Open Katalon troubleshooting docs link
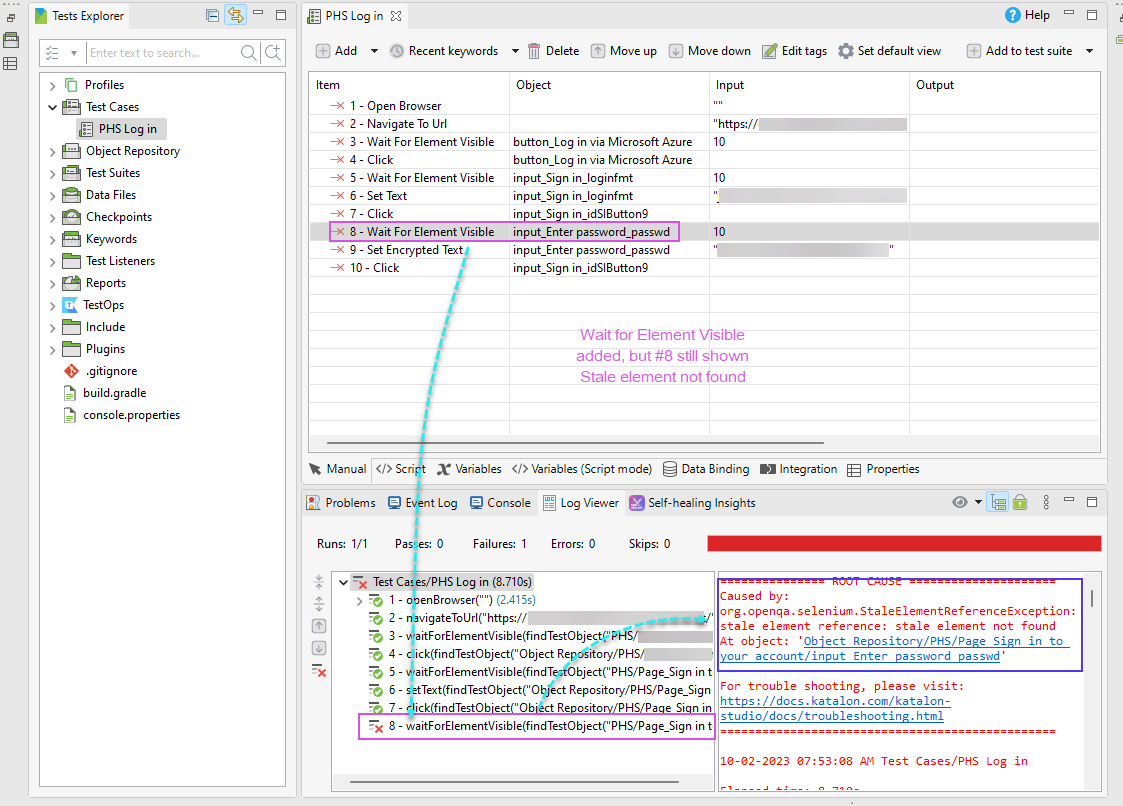1123x806 pixels. tap(835, 709)
